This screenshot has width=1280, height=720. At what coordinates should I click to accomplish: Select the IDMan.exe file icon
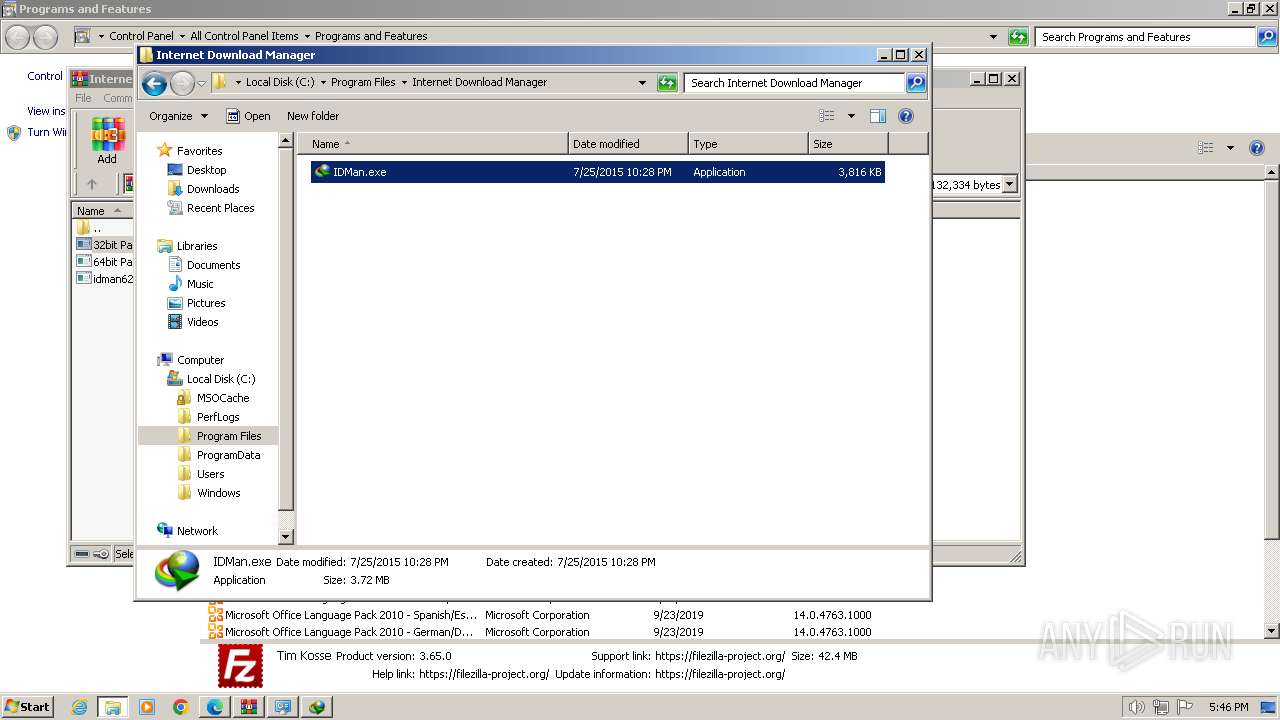pos(322,172)
